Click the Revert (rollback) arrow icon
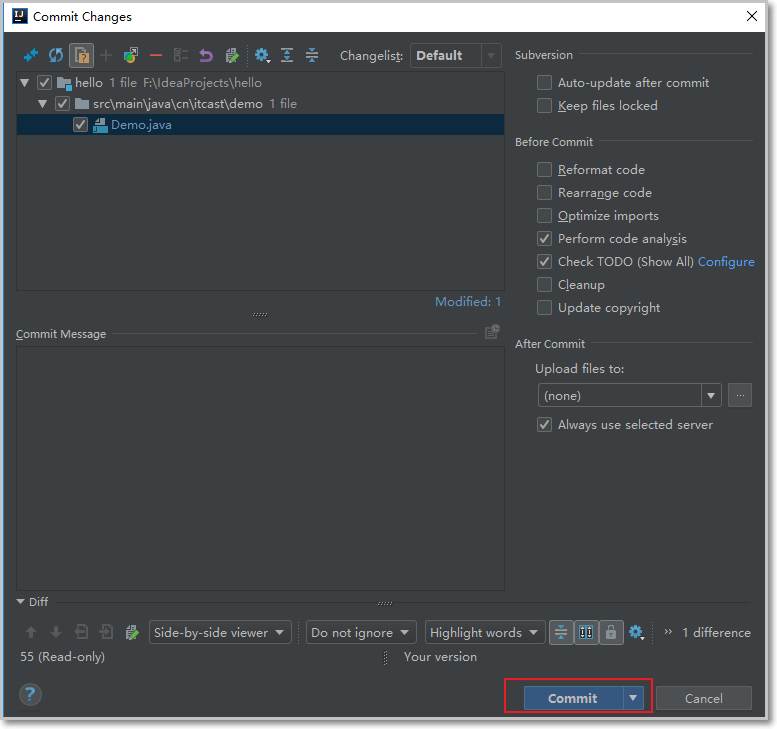 coord(206,55)
